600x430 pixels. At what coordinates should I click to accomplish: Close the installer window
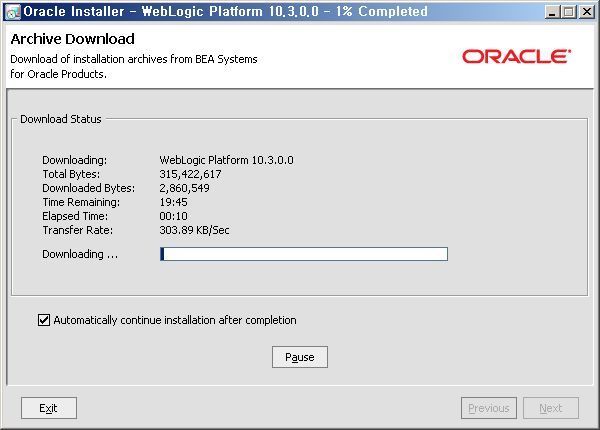pos(586,12)
